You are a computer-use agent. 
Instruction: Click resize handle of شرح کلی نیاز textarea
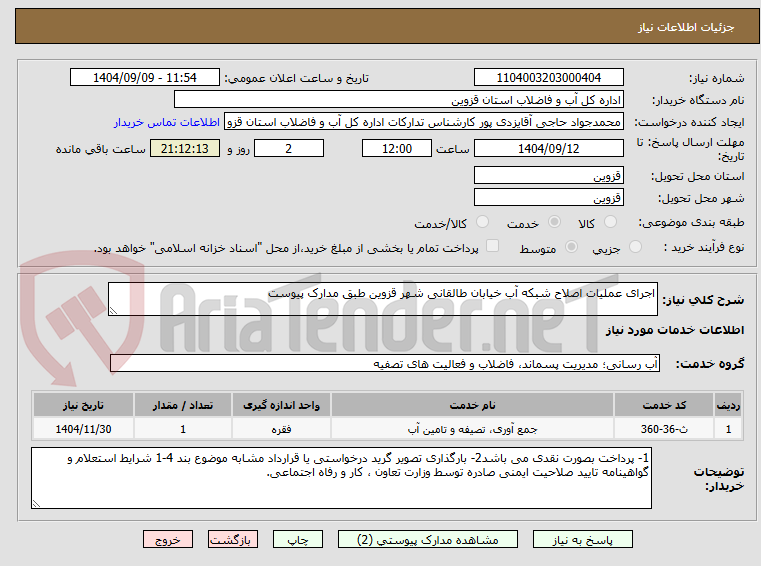tap(113, 310)
